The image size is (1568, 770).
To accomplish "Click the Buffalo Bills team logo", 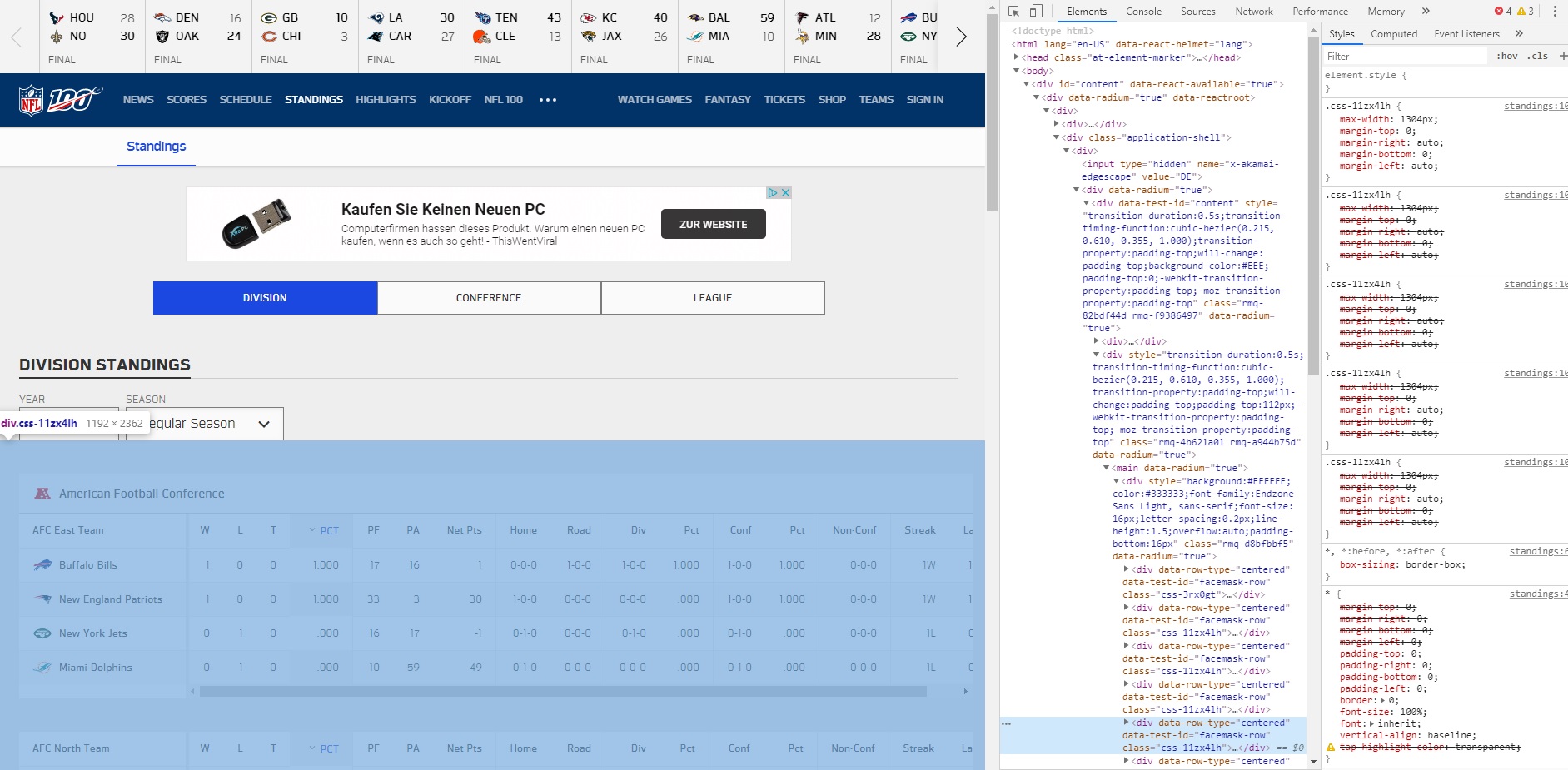I will pos(42,565).
